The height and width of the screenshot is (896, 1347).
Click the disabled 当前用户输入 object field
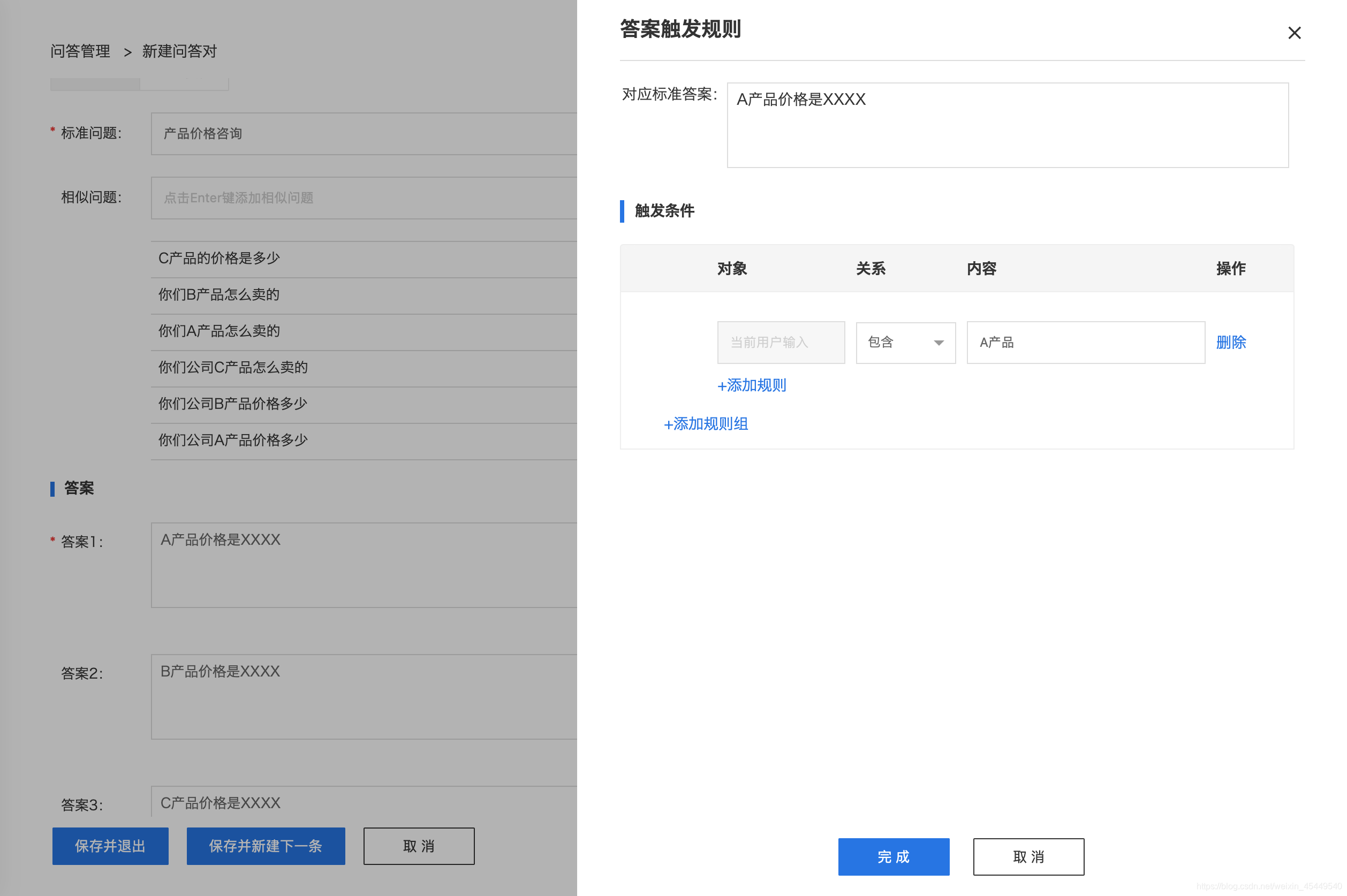pyautogui.click(x=780, y=342)
